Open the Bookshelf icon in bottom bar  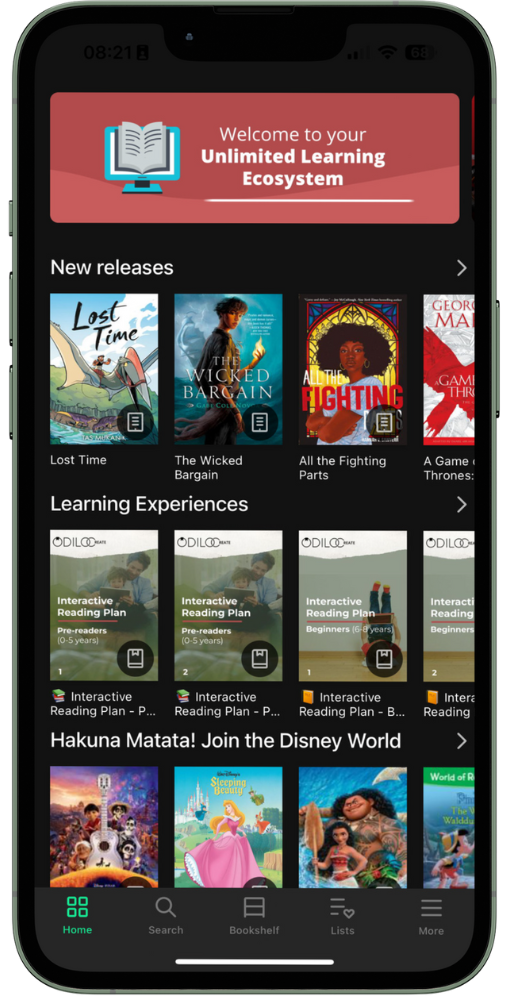(x=254, y=907)
